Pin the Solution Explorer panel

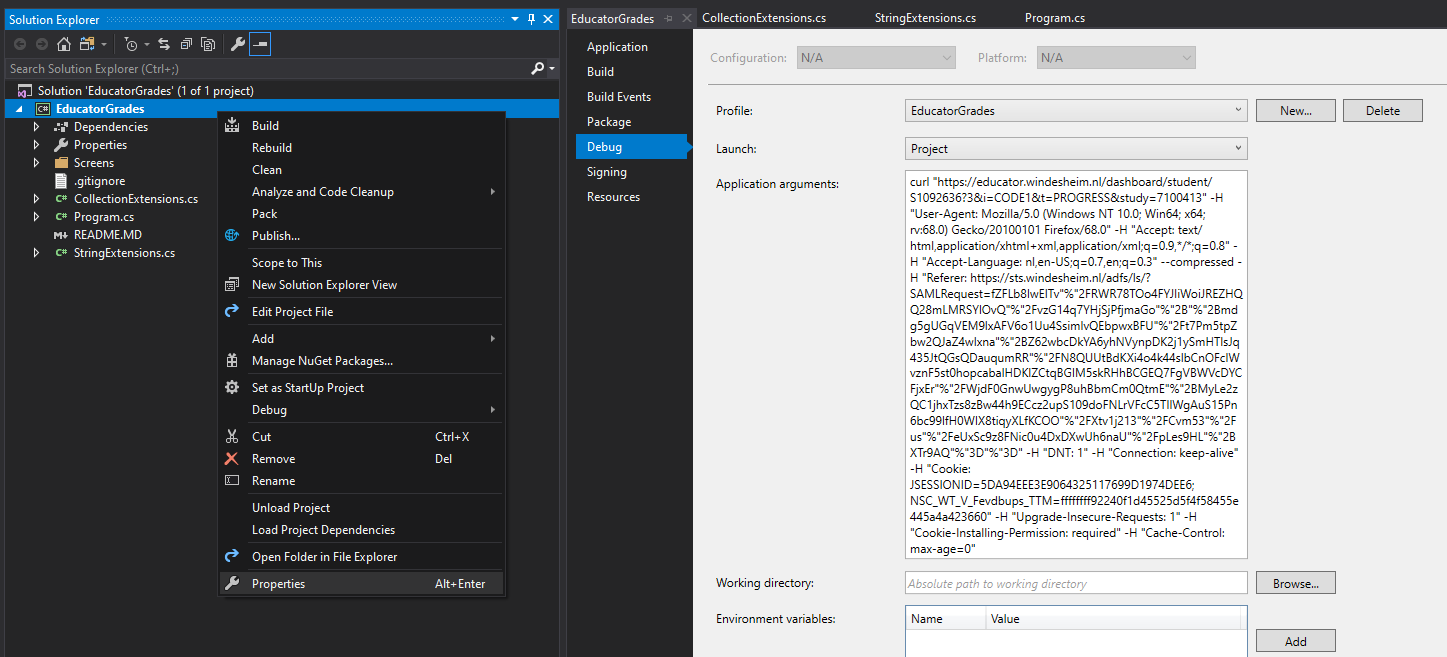(531, 19)
